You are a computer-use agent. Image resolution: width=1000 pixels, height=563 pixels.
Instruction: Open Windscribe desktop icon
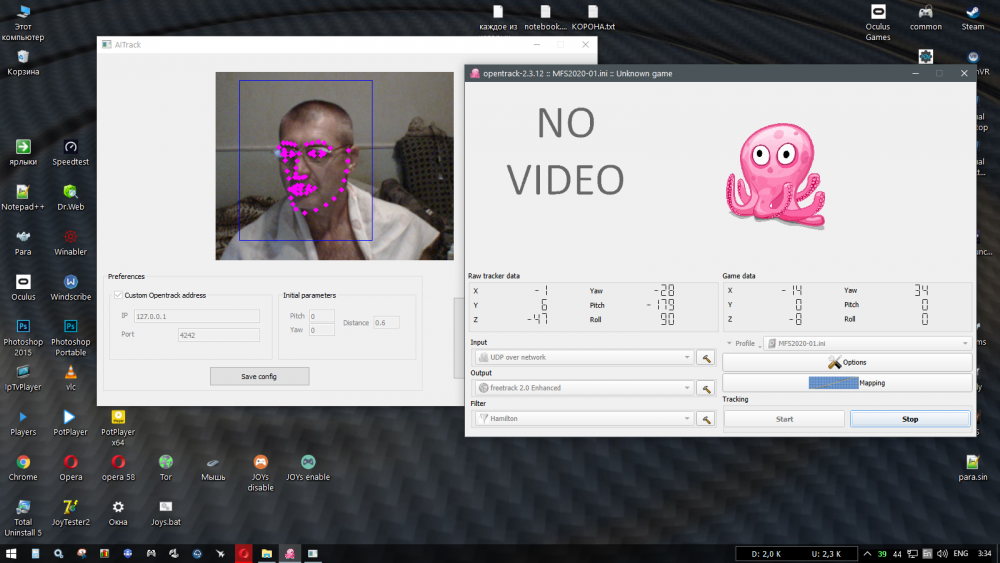(x=70, y=288)
